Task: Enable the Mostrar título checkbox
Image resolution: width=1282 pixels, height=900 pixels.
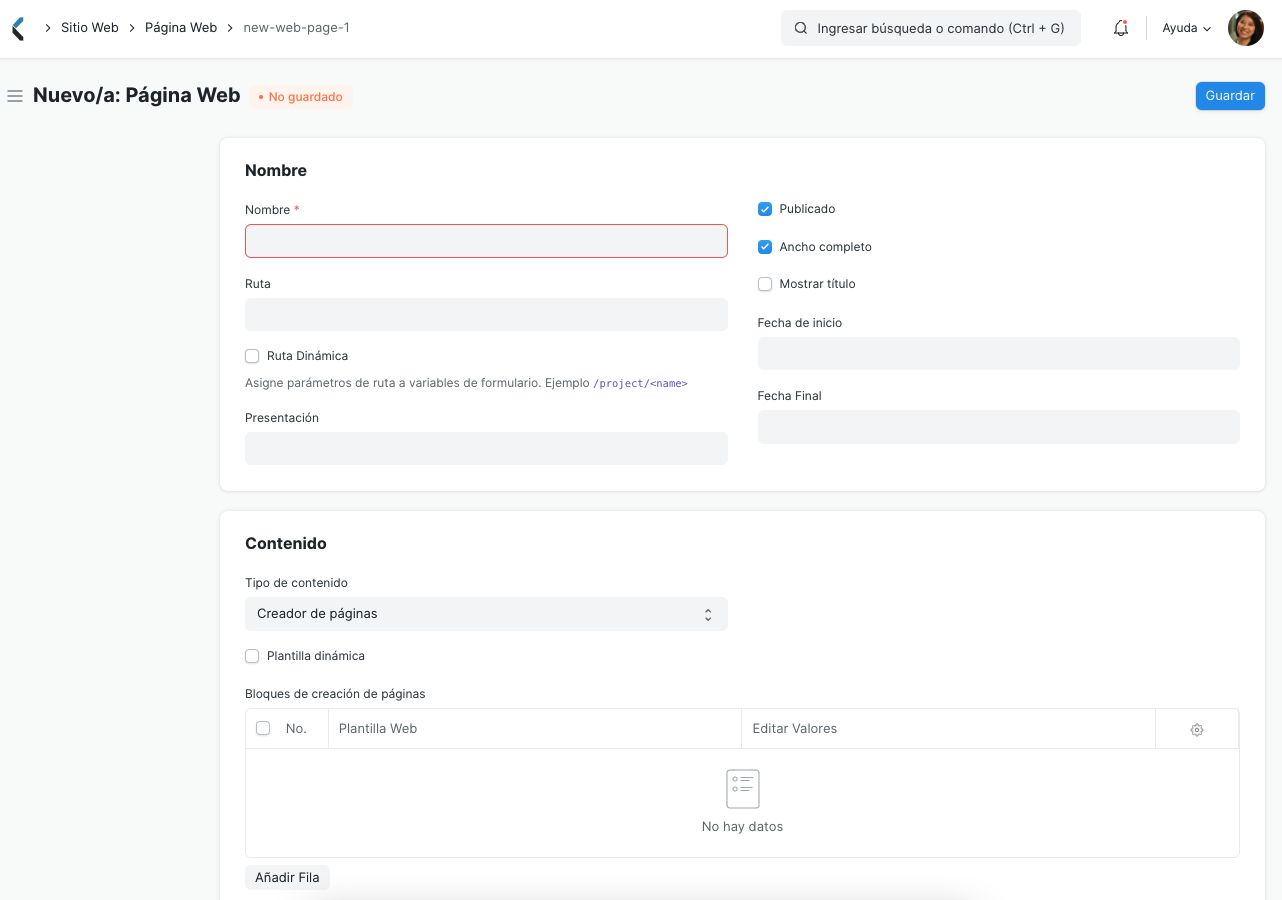Action: [x=765, y=284]
